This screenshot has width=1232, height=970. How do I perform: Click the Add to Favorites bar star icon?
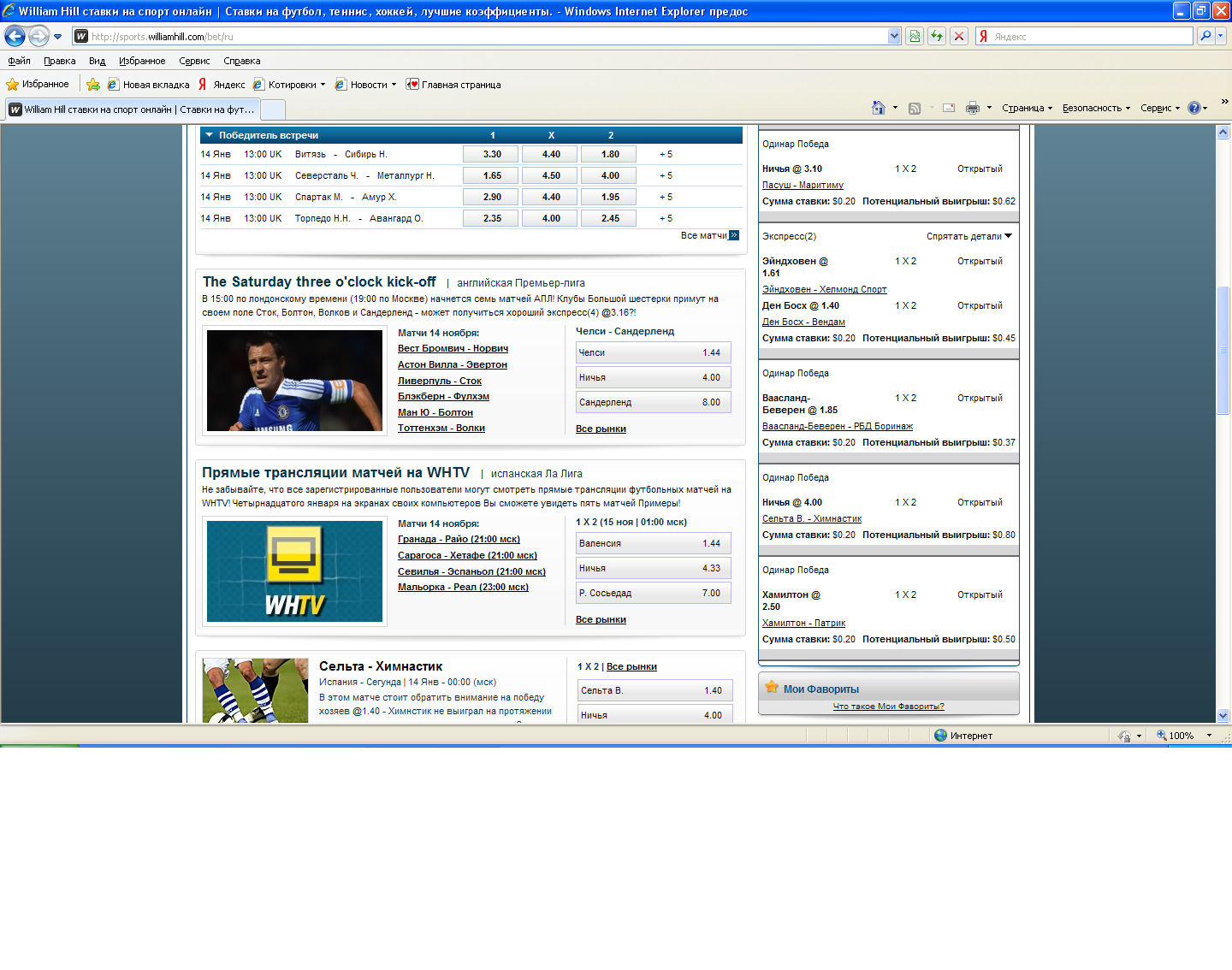click(93, 85)
